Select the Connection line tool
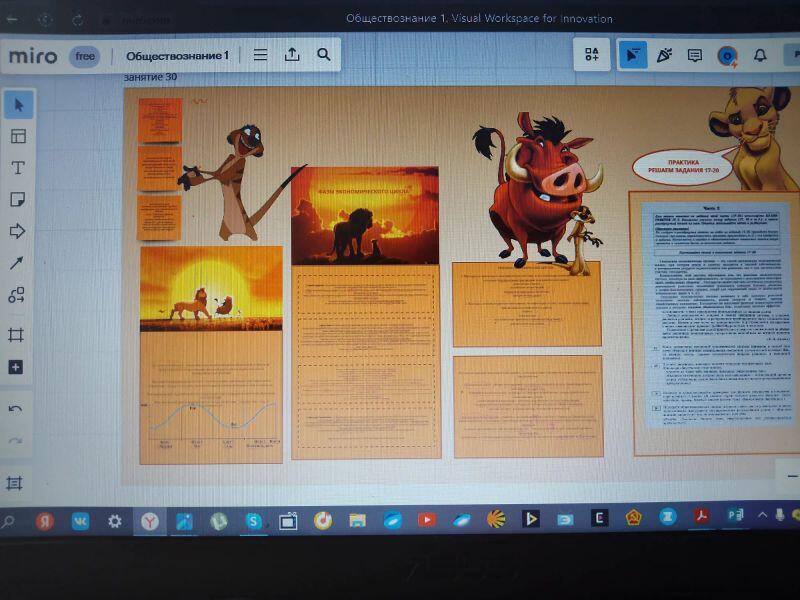Image resolution: width=800 pixels, height=600 pixels. tap(17, 263)
